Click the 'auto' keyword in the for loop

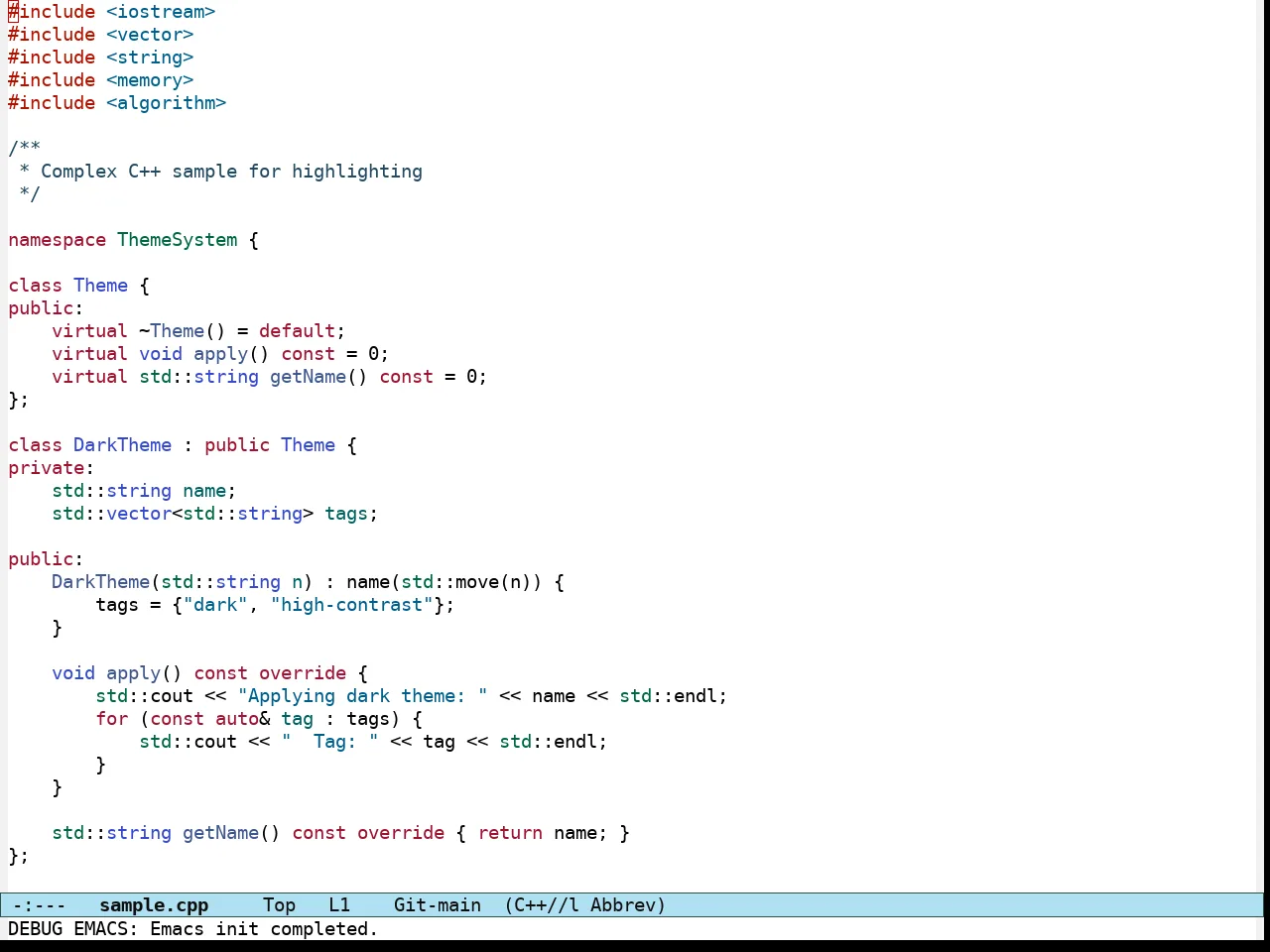[x=237, y=719]
